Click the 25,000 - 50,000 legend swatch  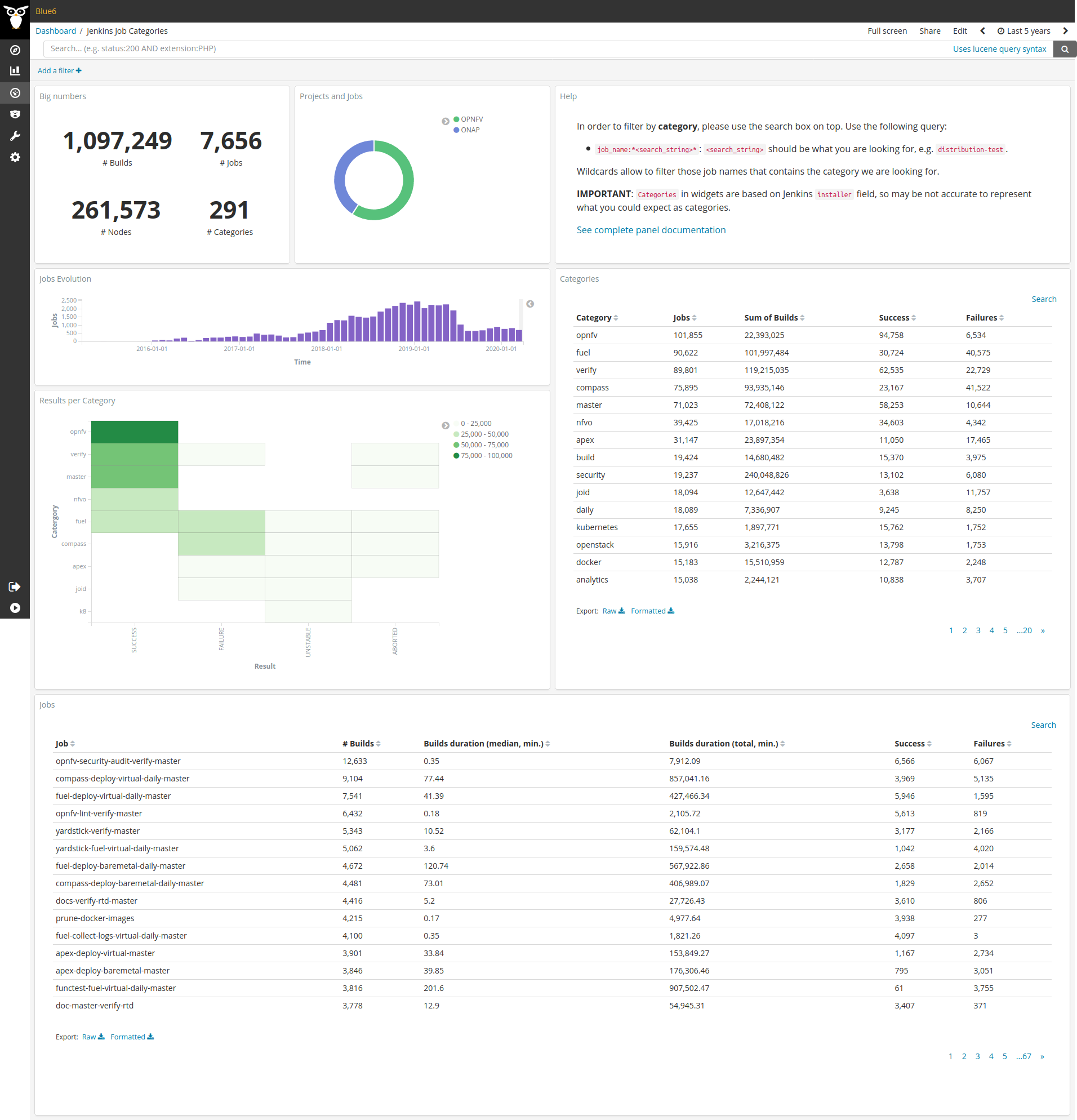point(456,434)
